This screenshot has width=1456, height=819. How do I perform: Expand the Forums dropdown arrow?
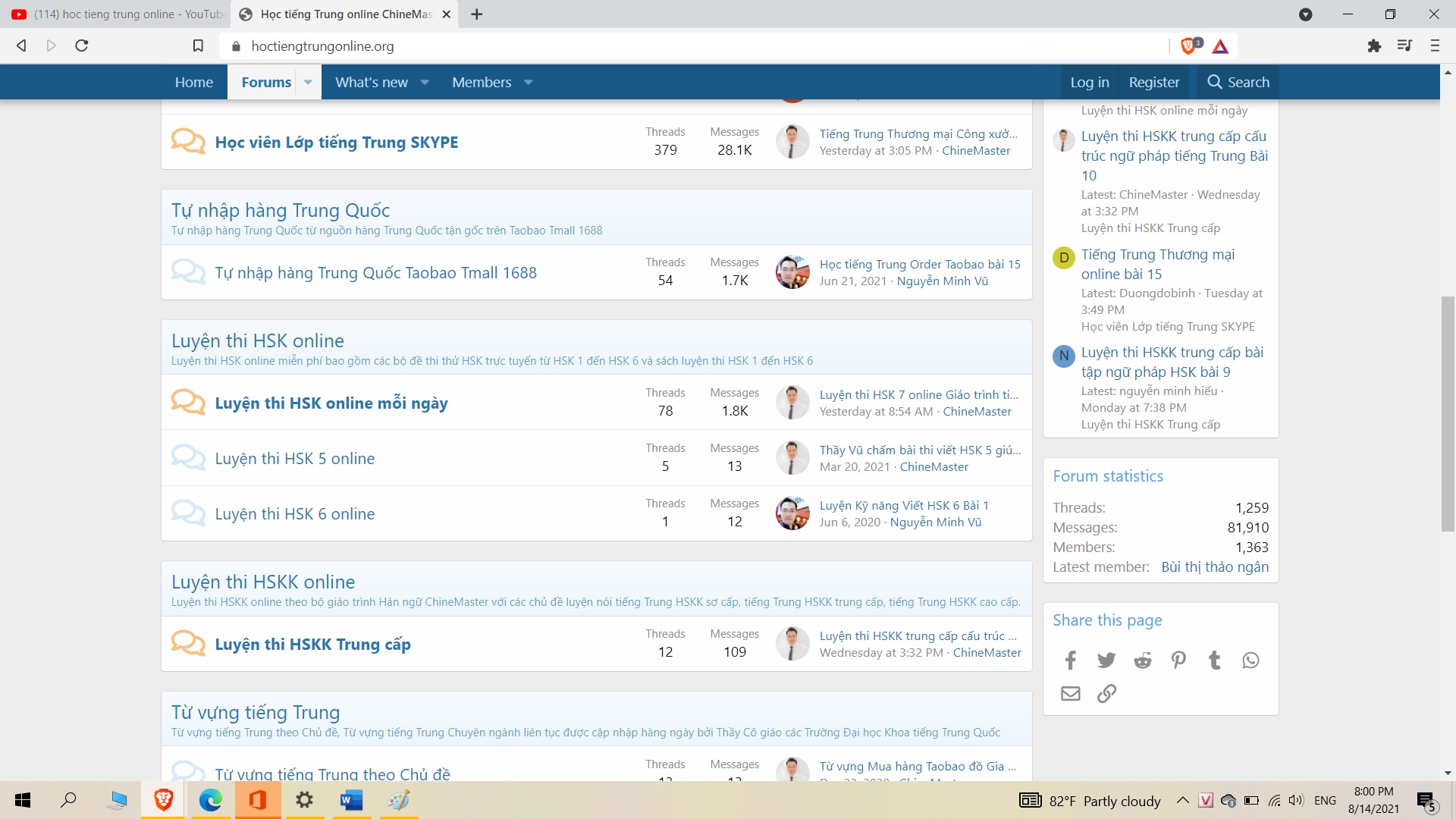308,82
